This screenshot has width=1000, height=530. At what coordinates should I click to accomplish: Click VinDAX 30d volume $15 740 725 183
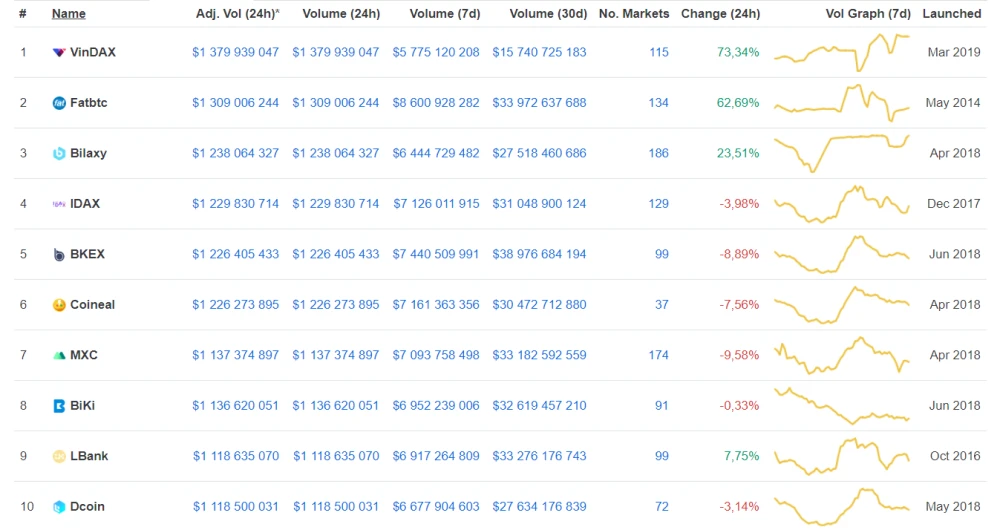click(x=539, y=52)
